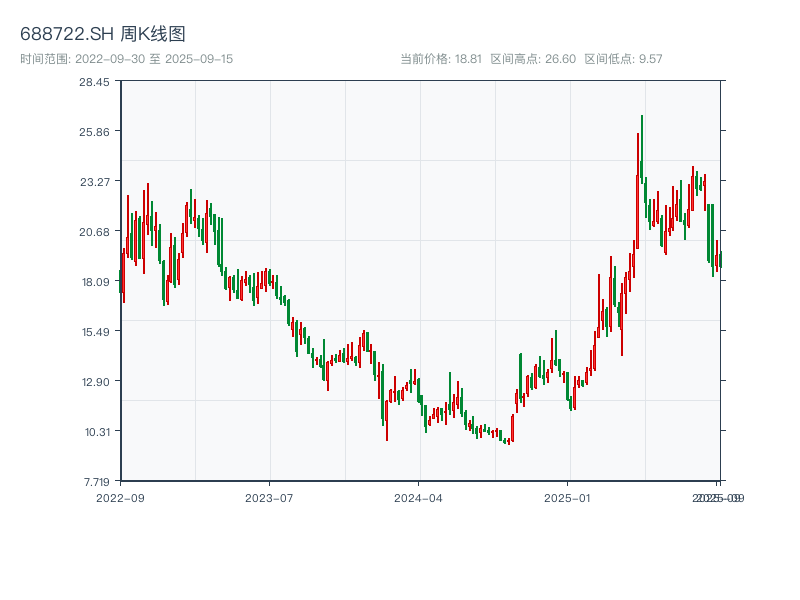The height and width of the screenshot is (600, 800).
Task: Click the tallest green candlestick at the 26.60 peak
Action: (x=642, y=149)
